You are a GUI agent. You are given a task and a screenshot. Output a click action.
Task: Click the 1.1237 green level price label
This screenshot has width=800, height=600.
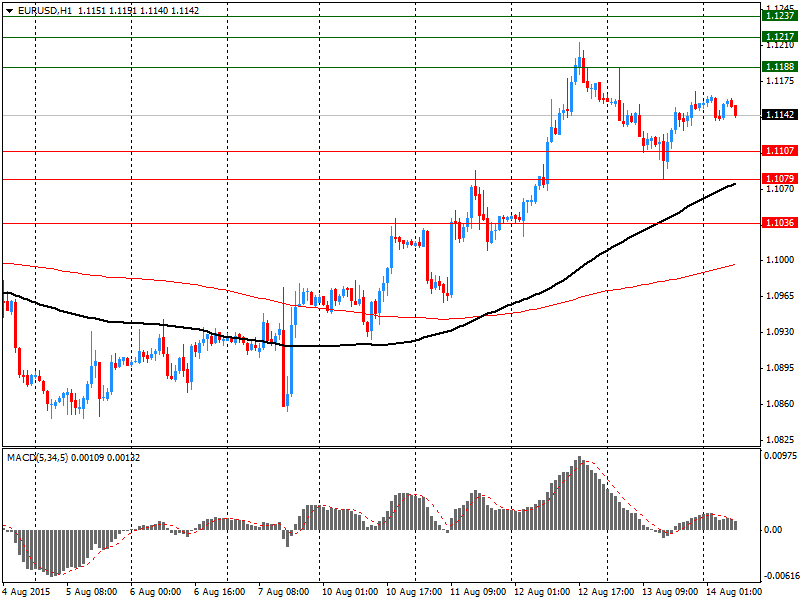coord(780,16)
